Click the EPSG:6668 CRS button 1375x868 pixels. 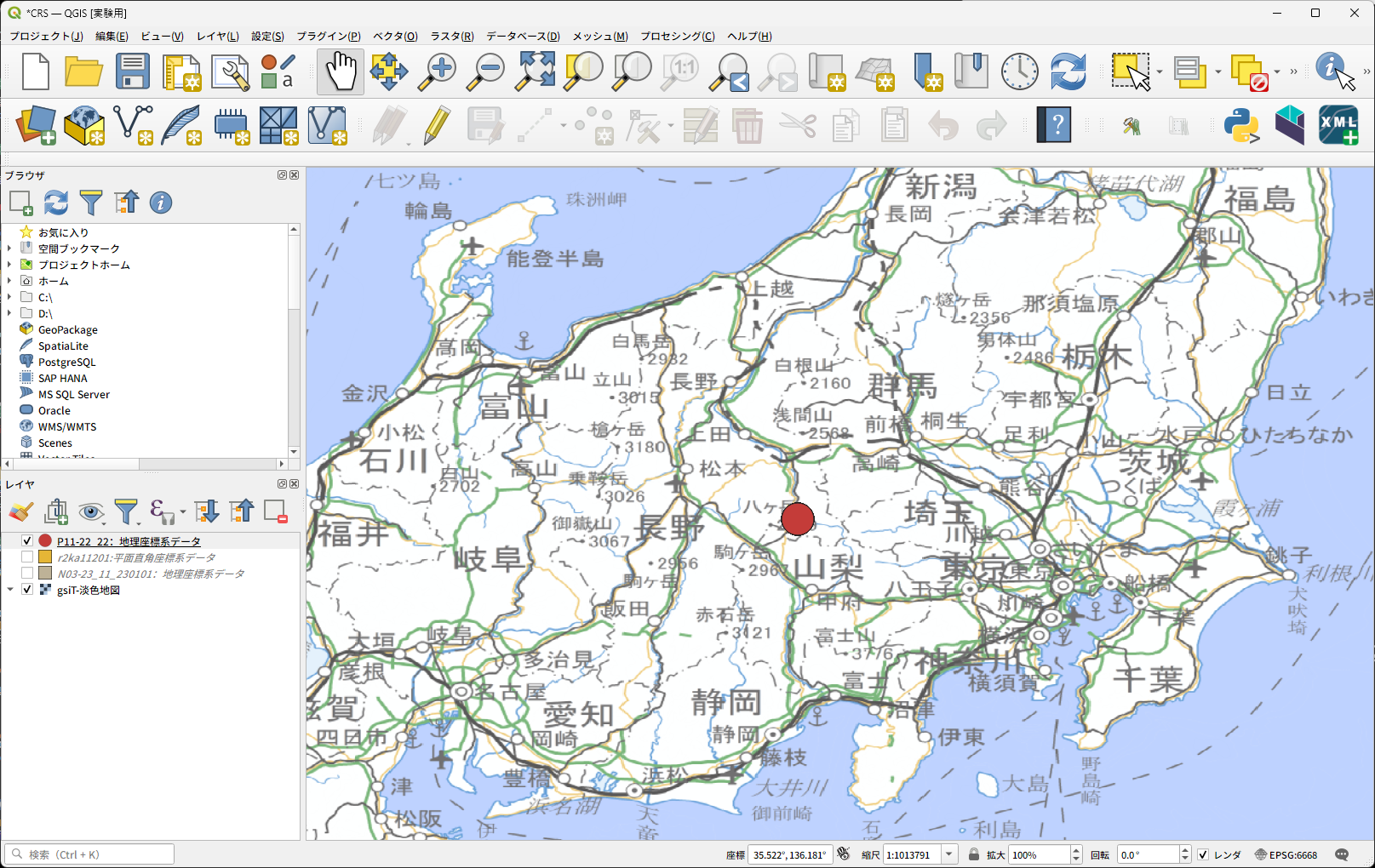coord(1286,854)
